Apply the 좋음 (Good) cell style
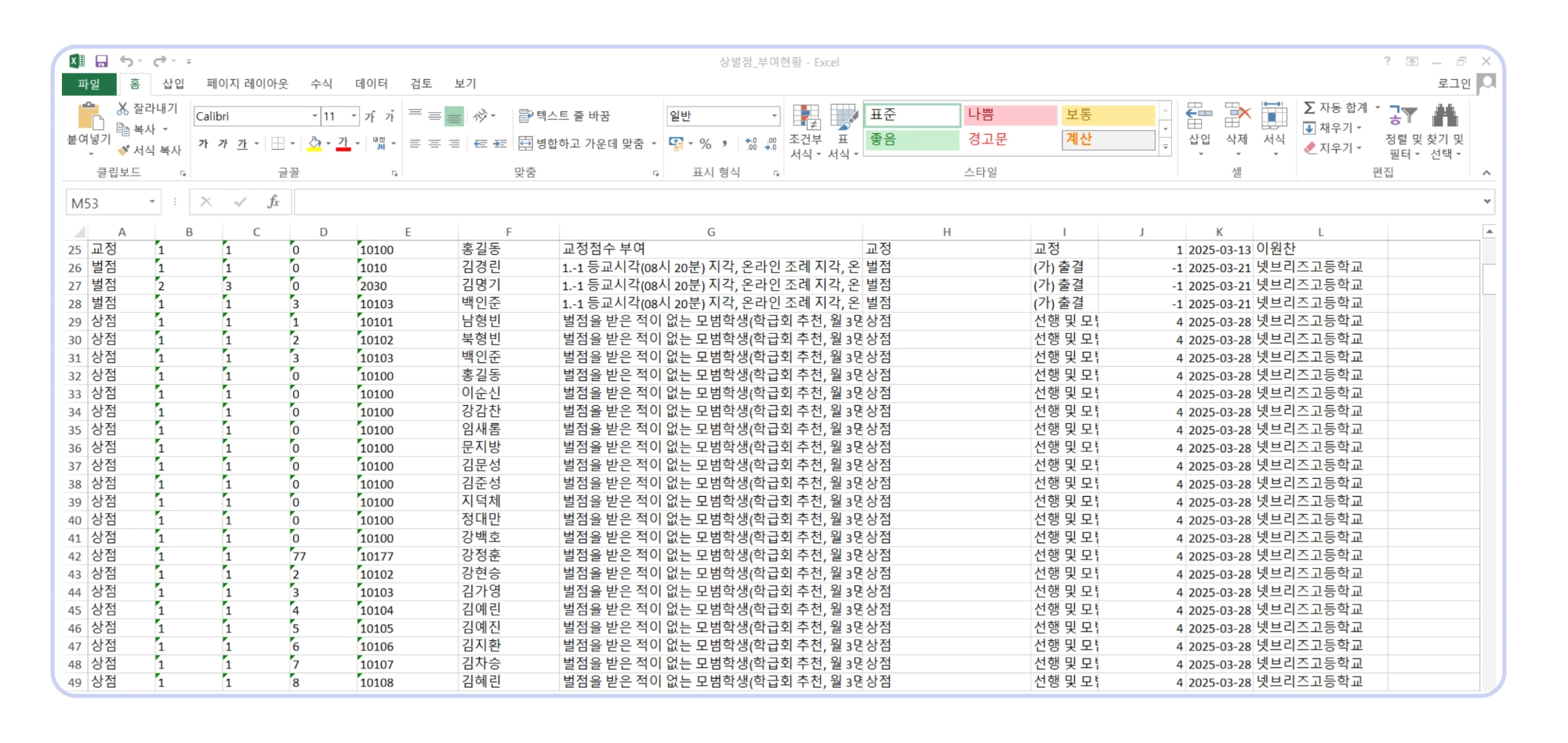Image resolution: width=1568 pixels, height=743 pixels. click(912, 140)
